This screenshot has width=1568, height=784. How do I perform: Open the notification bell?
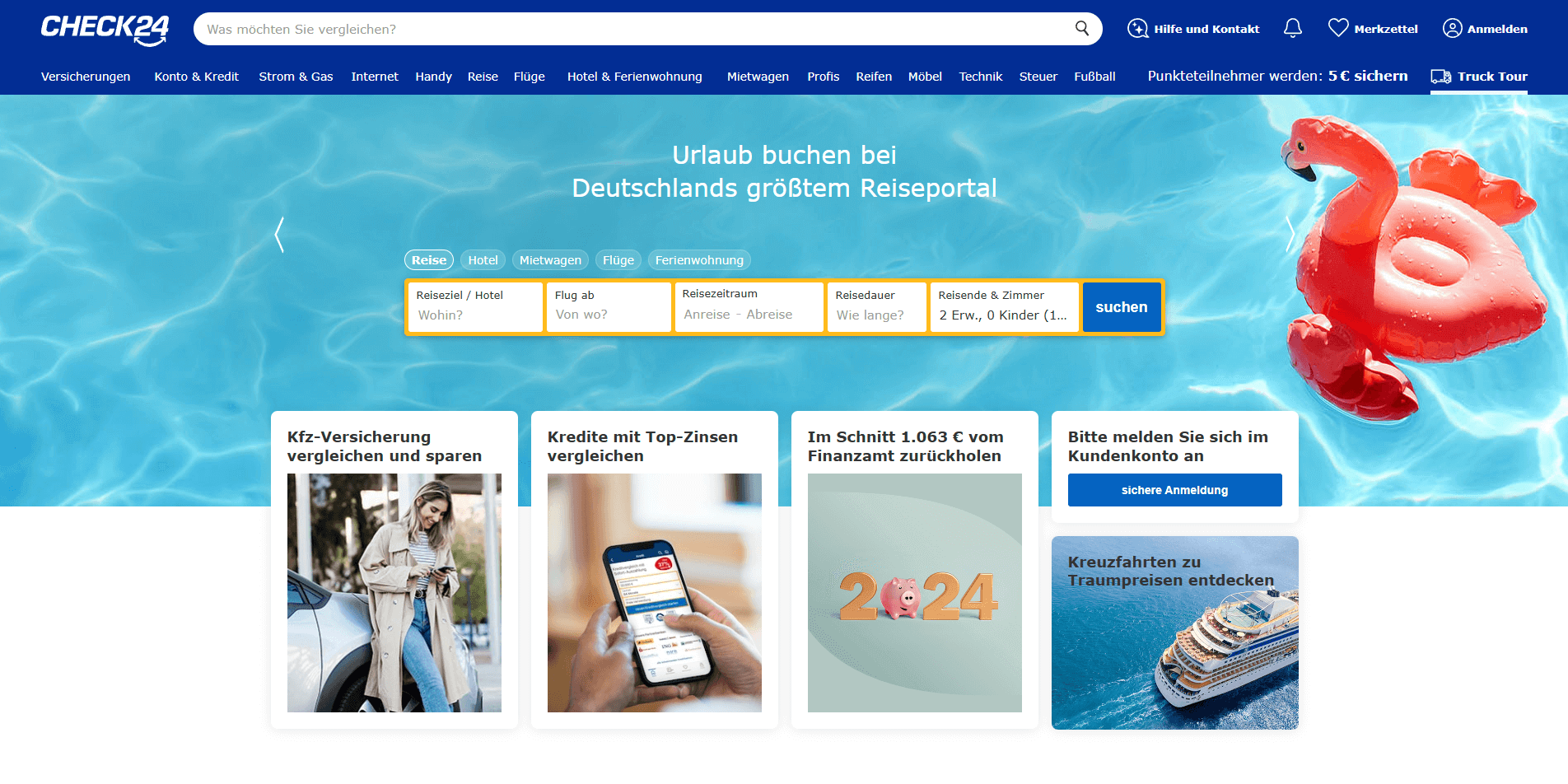tap(1292, 28)
